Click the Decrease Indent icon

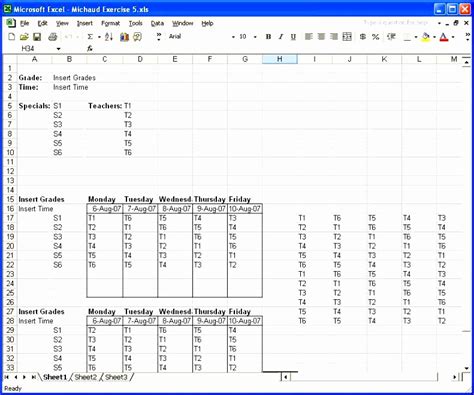pyautogui.click(x=391, y=37)
